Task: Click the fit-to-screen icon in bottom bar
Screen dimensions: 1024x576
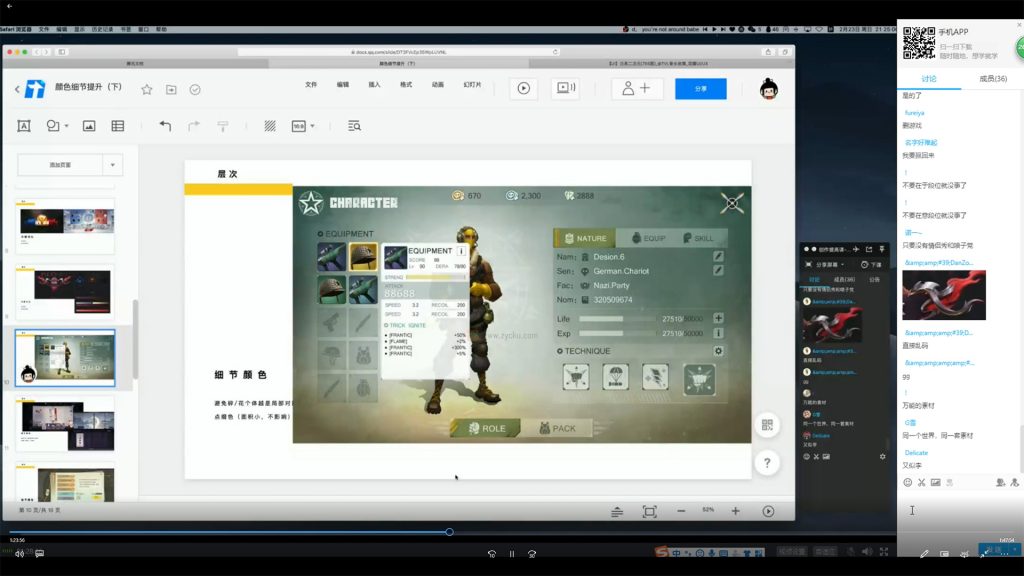Action: tap(649, 511)
